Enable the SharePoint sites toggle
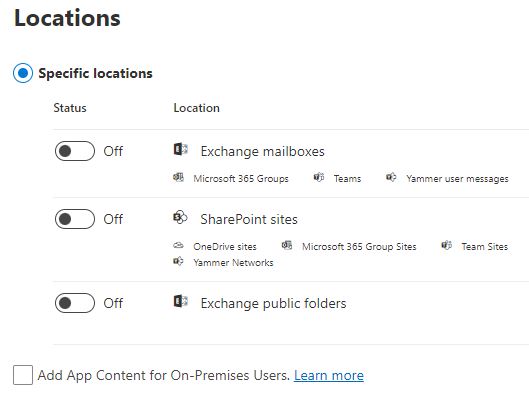The width and height of the screenshot is (529, 399). [x=75, y=219]
